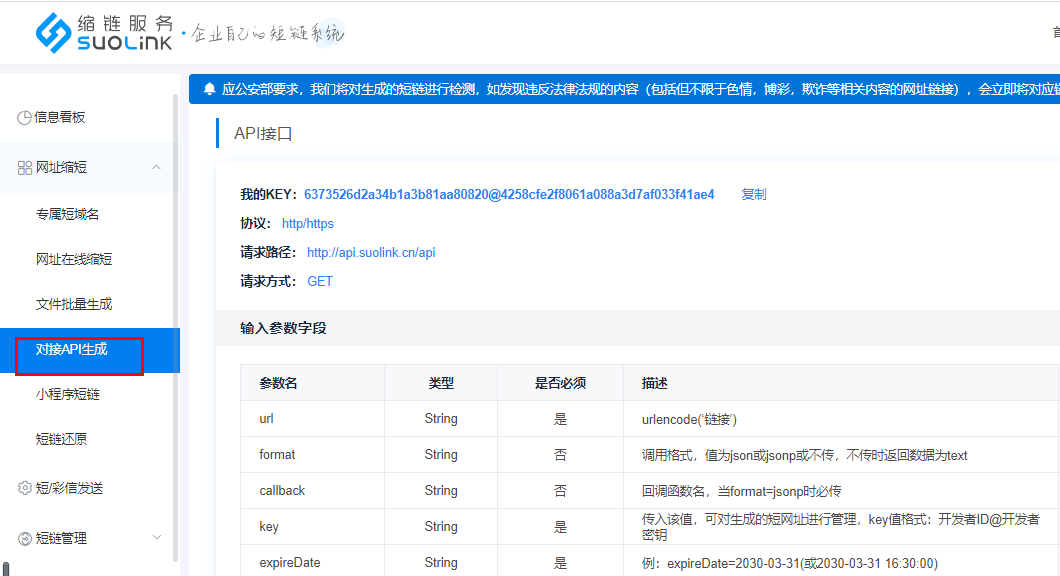
Task: Click the GET request method value
Action: 320,282
